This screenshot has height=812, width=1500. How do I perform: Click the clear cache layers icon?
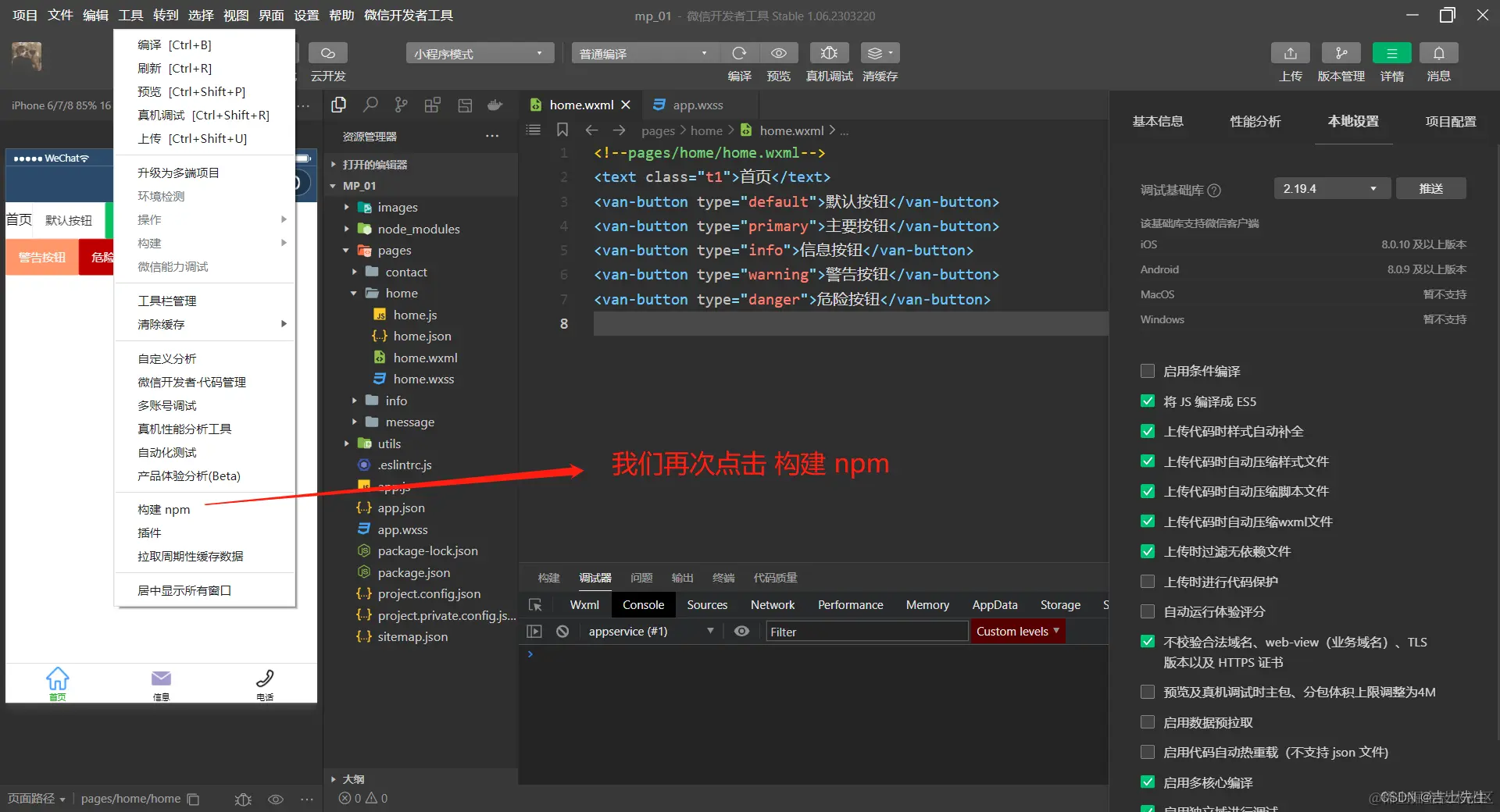click(880, 53)
